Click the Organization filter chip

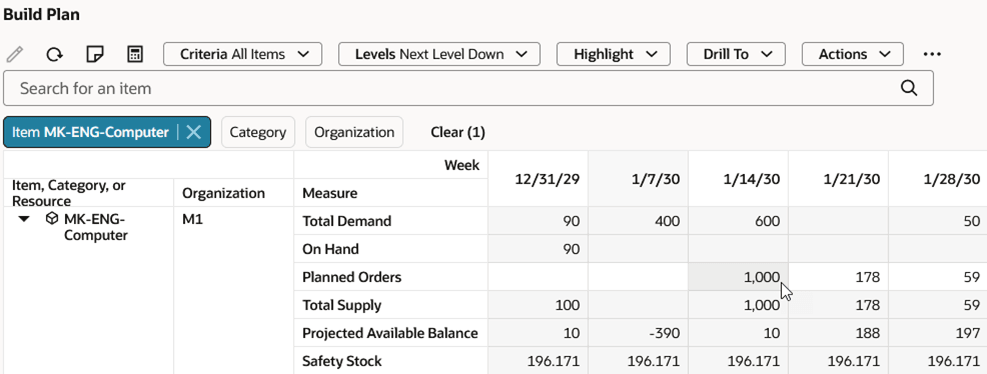(x=354, y=132)
